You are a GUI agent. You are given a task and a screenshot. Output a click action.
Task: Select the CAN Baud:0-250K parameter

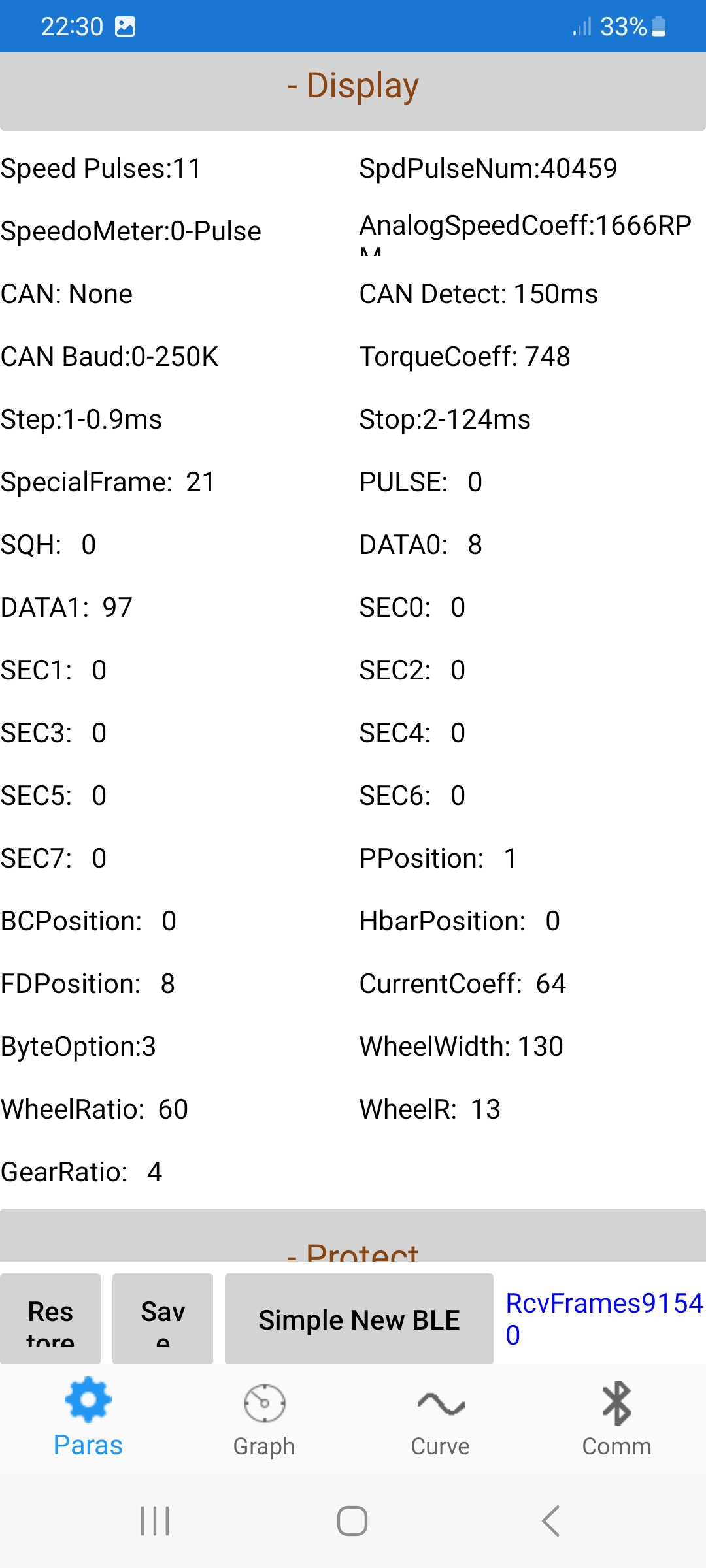point(110,357)
